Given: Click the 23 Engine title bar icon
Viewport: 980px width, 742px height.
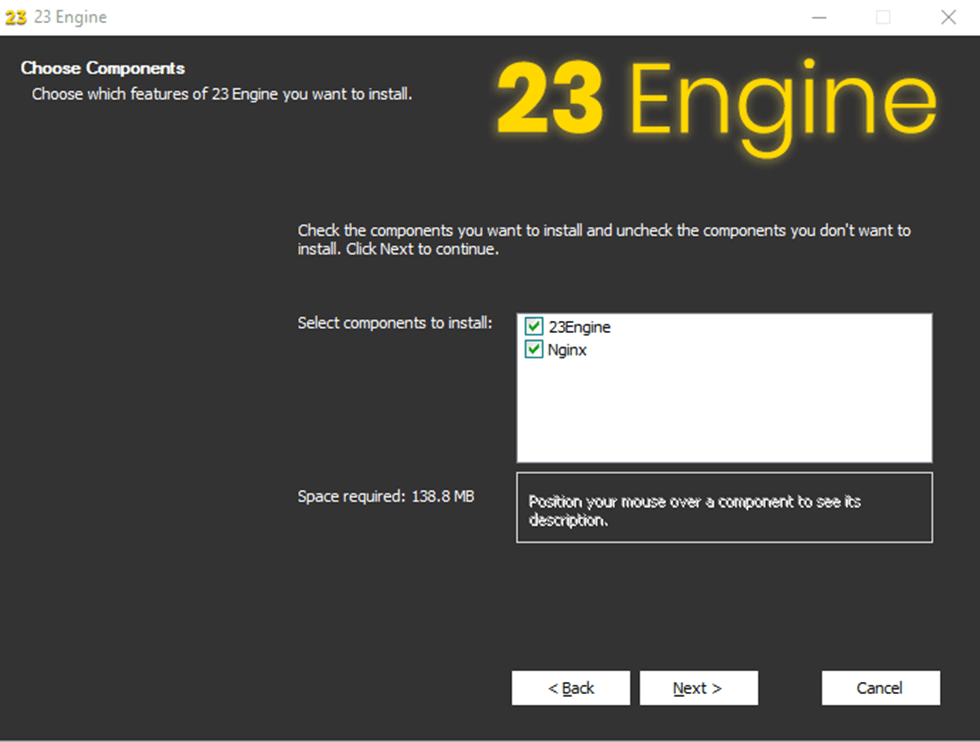Looking at the screenshot, I should pyautogui.click(x=16, y=17).
